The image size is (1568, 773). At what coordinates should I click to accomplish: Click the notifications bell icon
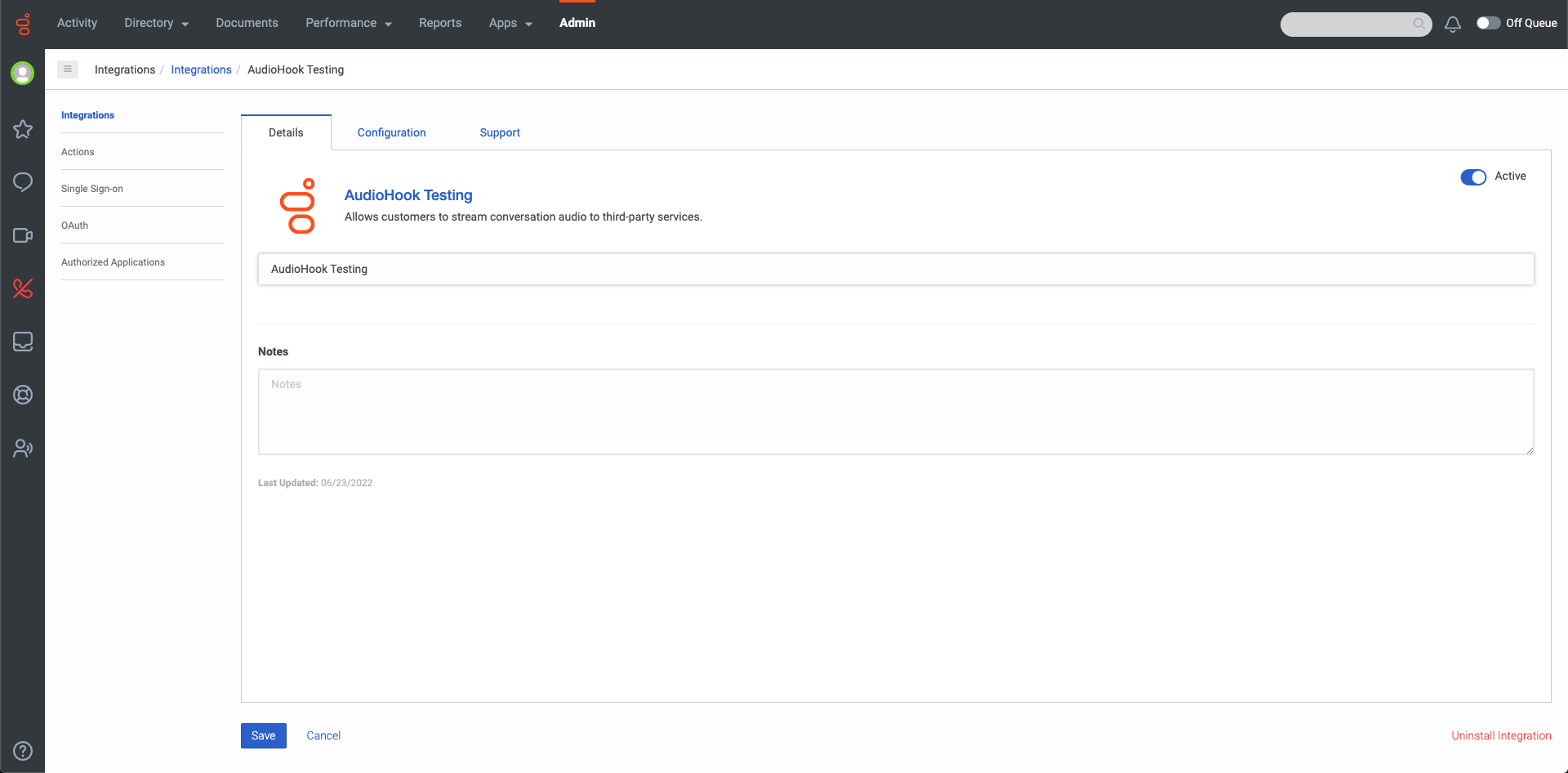pos(1452,24)
